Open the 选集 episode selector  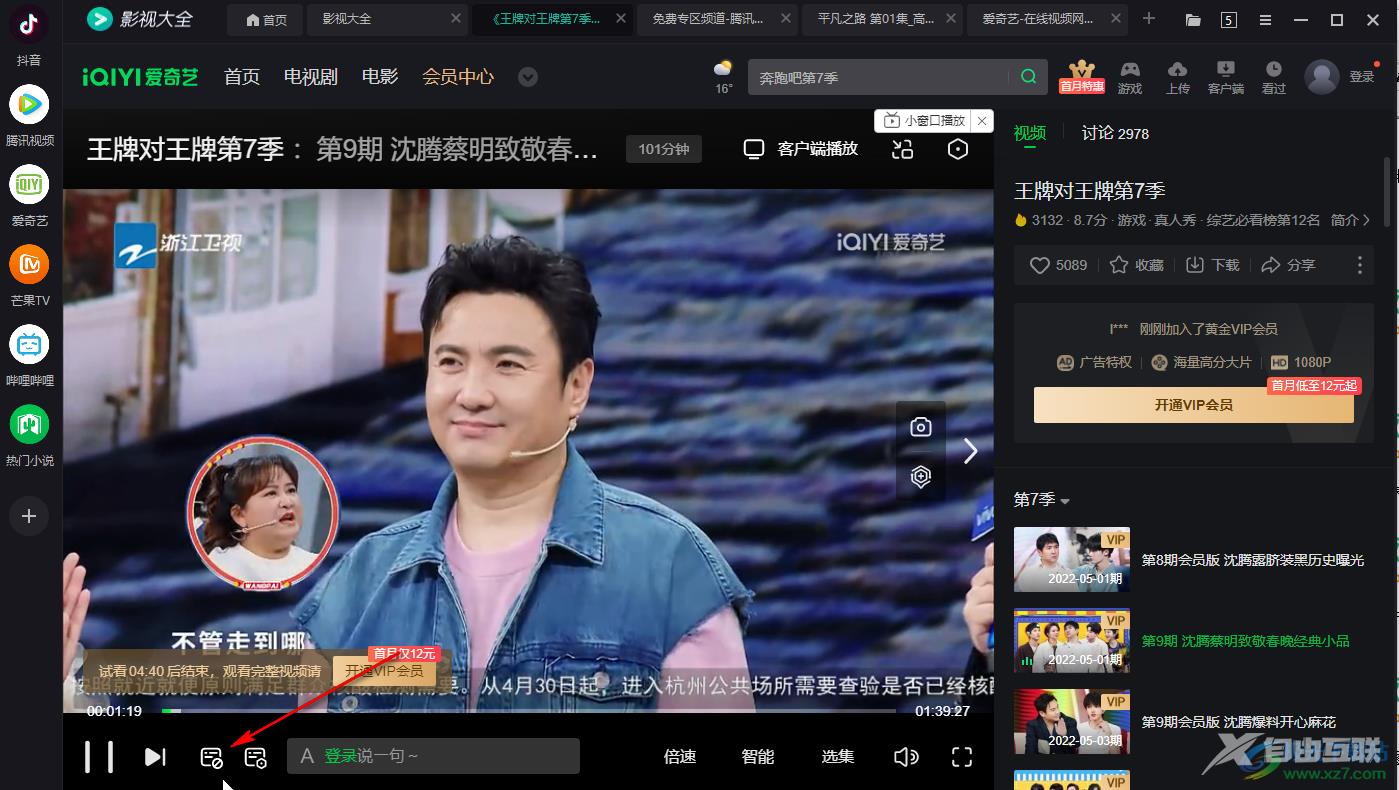[x=838, y=757]
